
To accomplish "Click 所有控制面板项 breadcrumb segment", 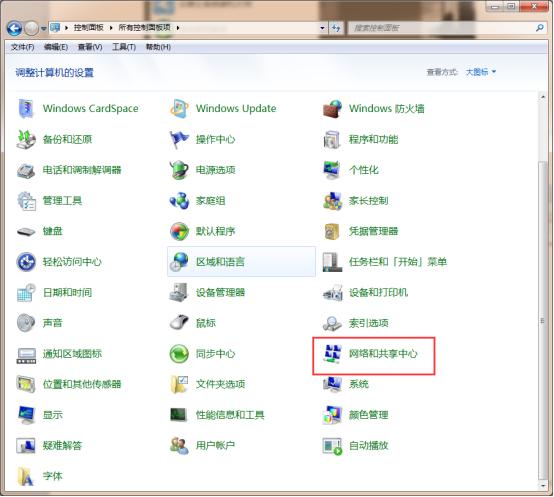I will click(145, 28).
